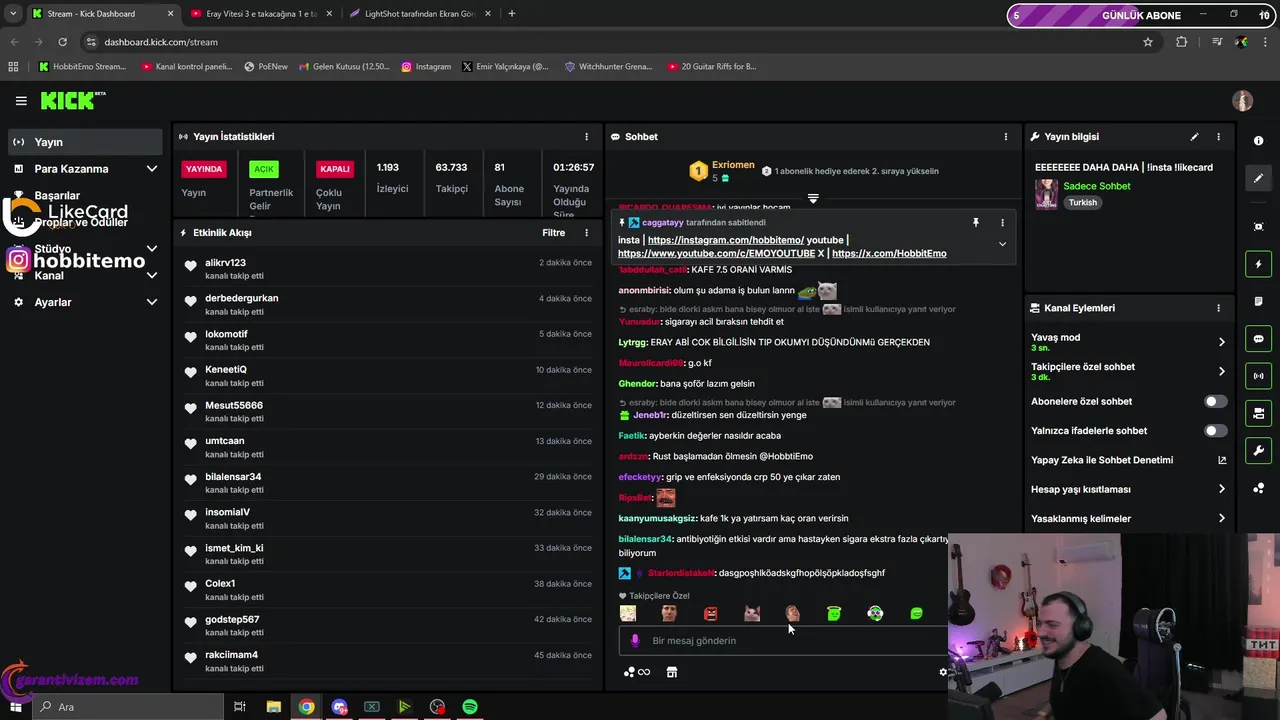Pick the green angel-halo emote
This screenshot has width=1280, height=720.
tap(834, 614)
